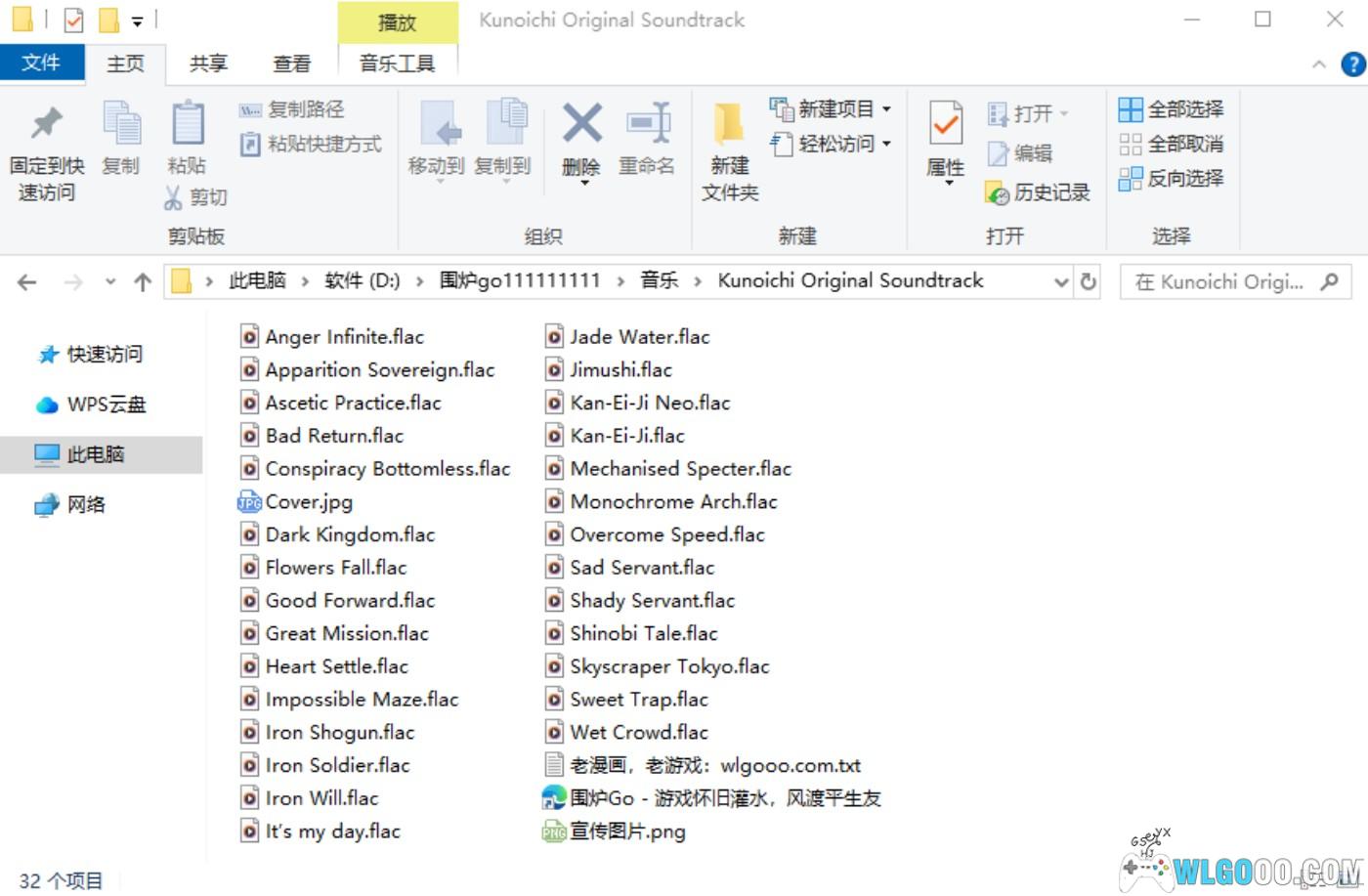Click the Refresh icon beside address bar

(x=1088, y=282)
